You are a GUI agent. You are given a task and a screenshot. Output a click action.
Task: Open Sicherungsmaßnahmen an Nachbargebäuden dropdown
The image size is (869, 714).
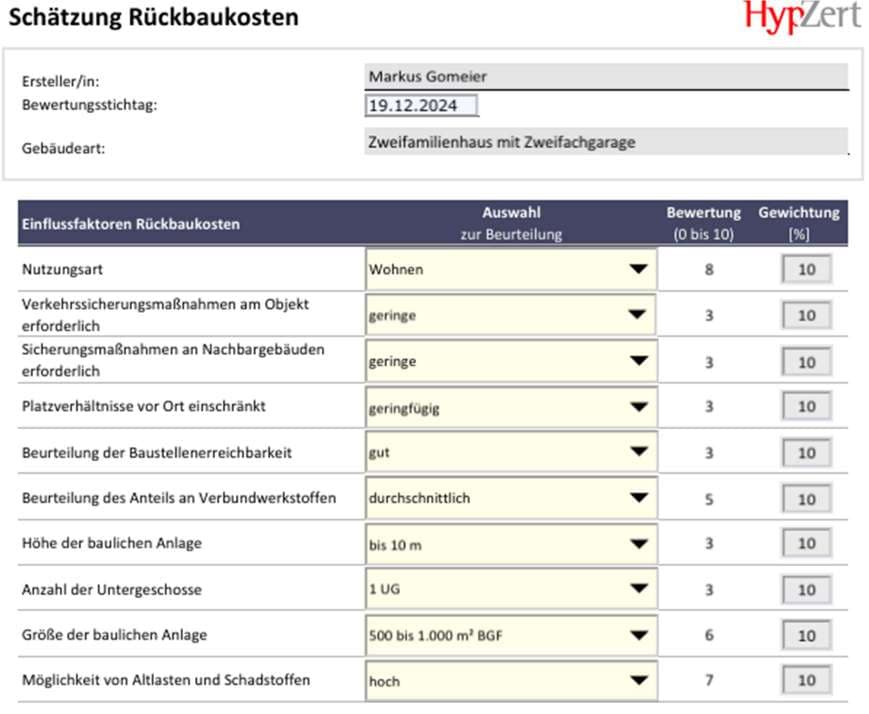(638, 361)
